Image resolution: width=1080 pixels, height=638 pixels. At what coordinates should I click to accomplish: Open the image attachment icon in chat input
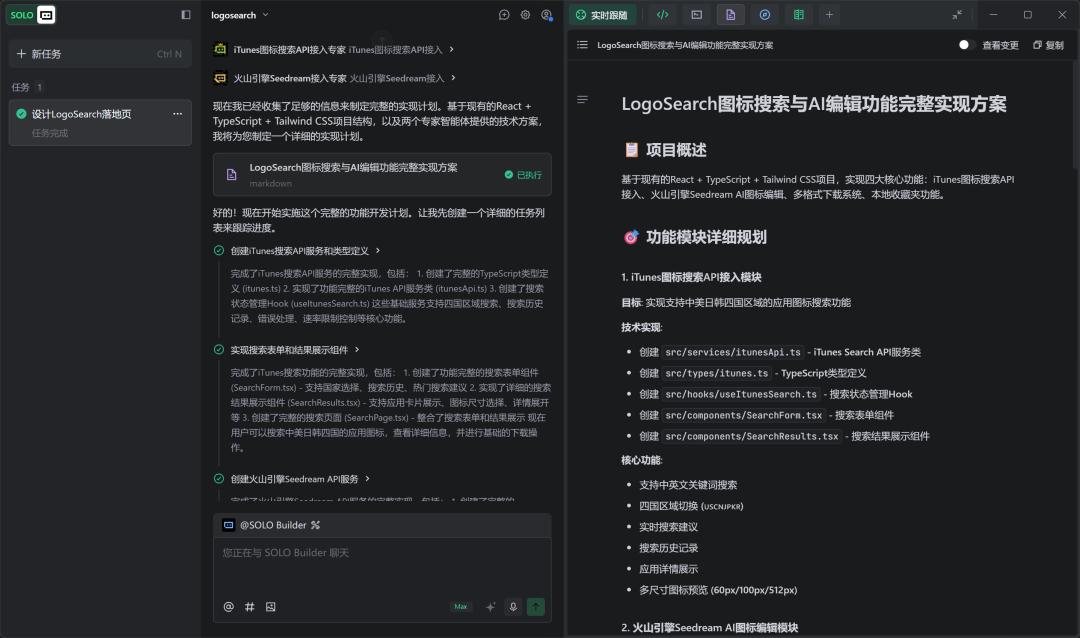coord(270,606)
